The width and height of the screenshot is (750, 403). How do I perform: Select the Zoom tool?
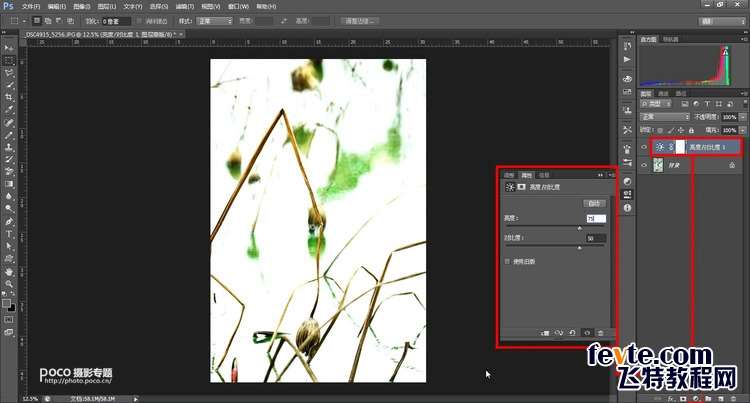9,283
